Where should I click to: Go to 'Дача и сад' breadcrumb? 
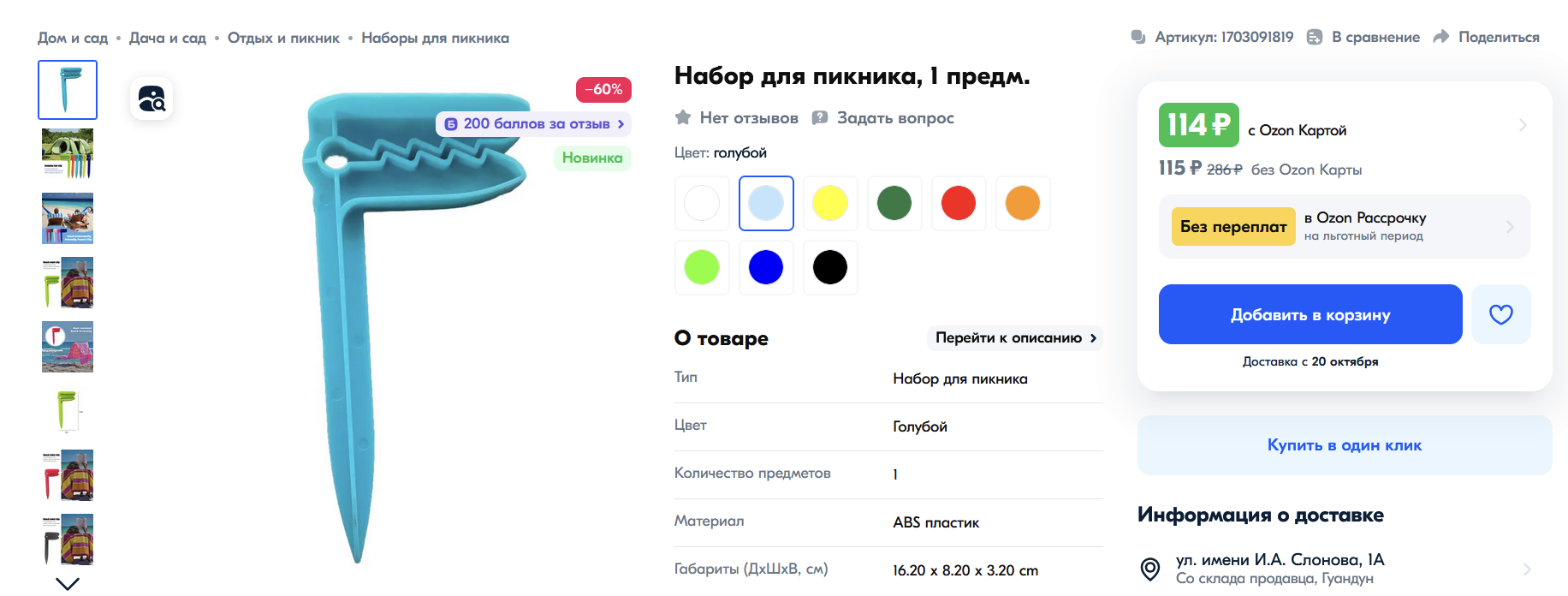tap(168, 38)
